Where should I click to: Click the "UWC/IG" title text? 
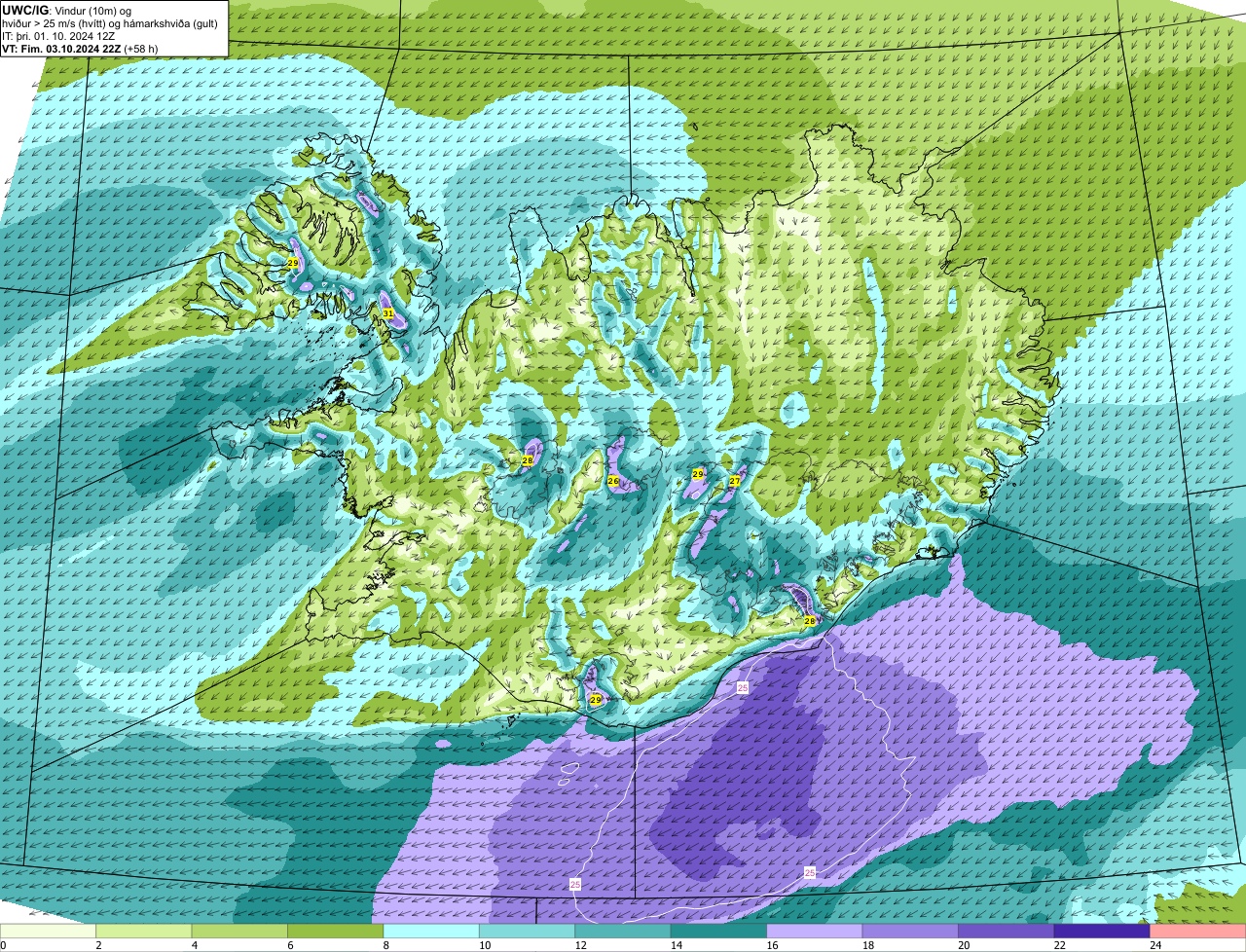coord(23,10)
